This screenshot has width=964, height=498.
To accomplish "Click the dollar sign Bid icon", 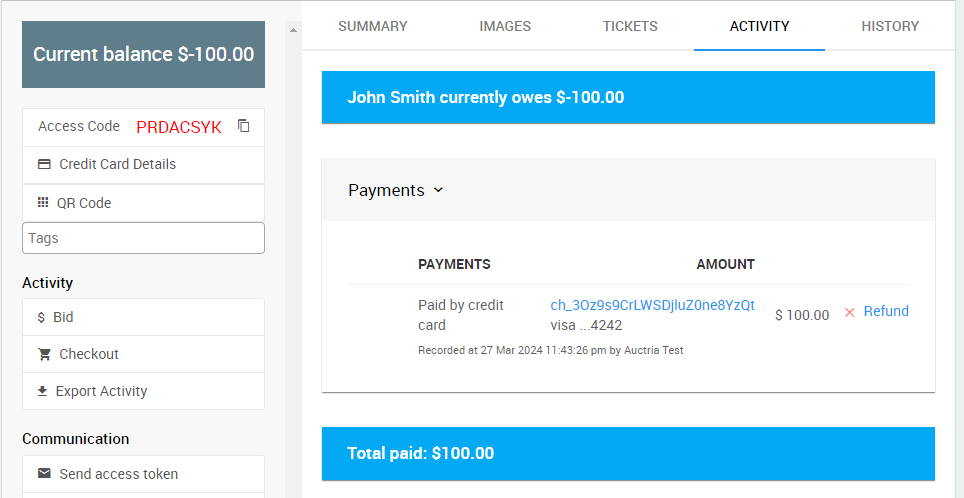I will [x=41, y=317].
